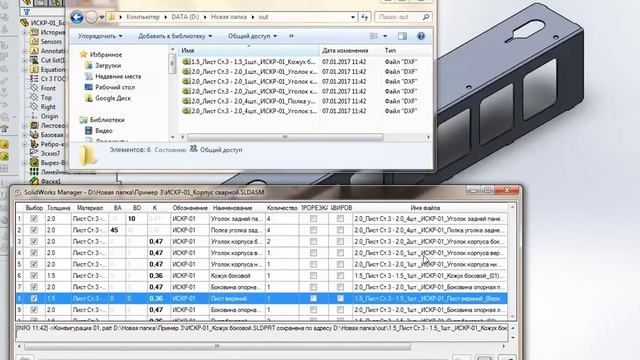640x360 pixels.
Task: Open the Общий доступ dropdown
Action: (x=252, y=36)
